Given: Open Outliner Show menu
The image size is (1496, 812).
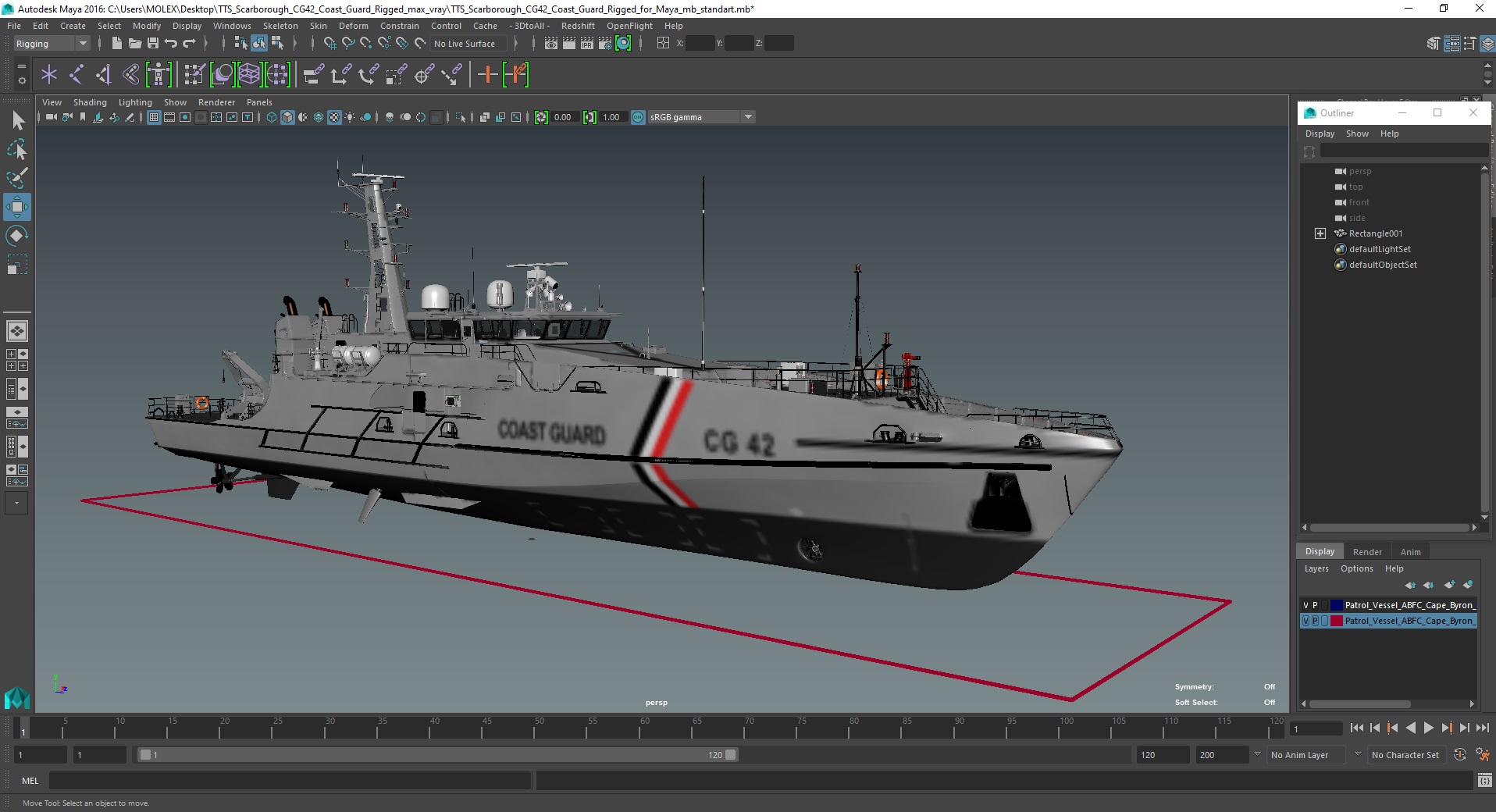Looking at the screenshot, I should point(1357,134).
